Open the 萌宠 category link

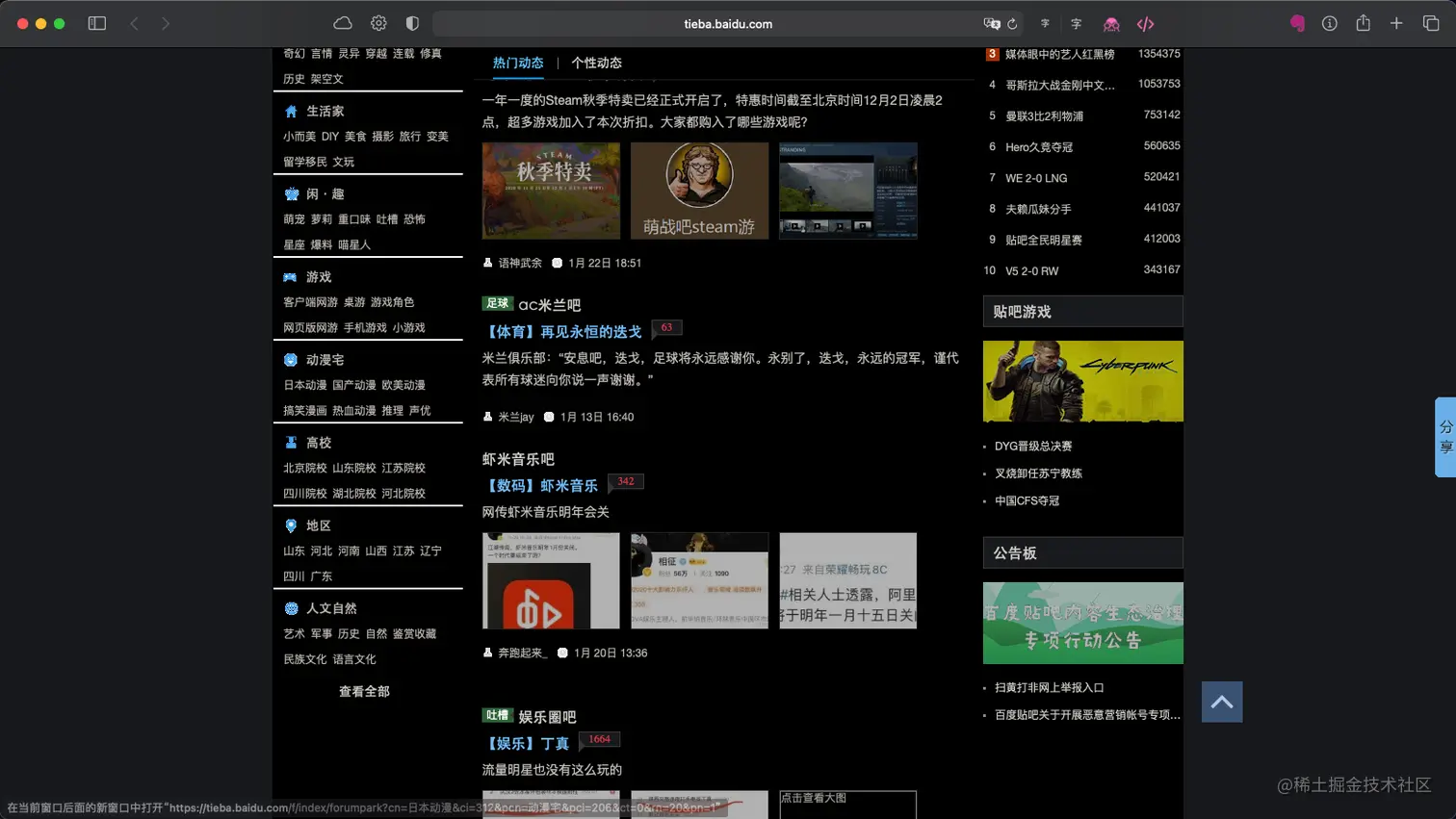tap(294, 219)
